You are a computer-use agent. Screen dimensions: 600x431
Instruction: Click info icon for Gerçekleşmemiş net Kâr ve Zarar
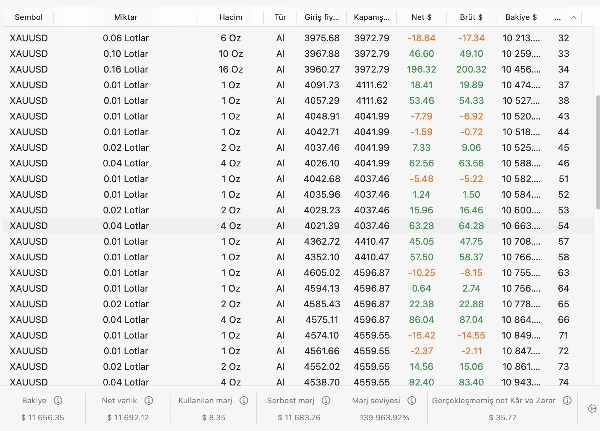tap(567, 400)
